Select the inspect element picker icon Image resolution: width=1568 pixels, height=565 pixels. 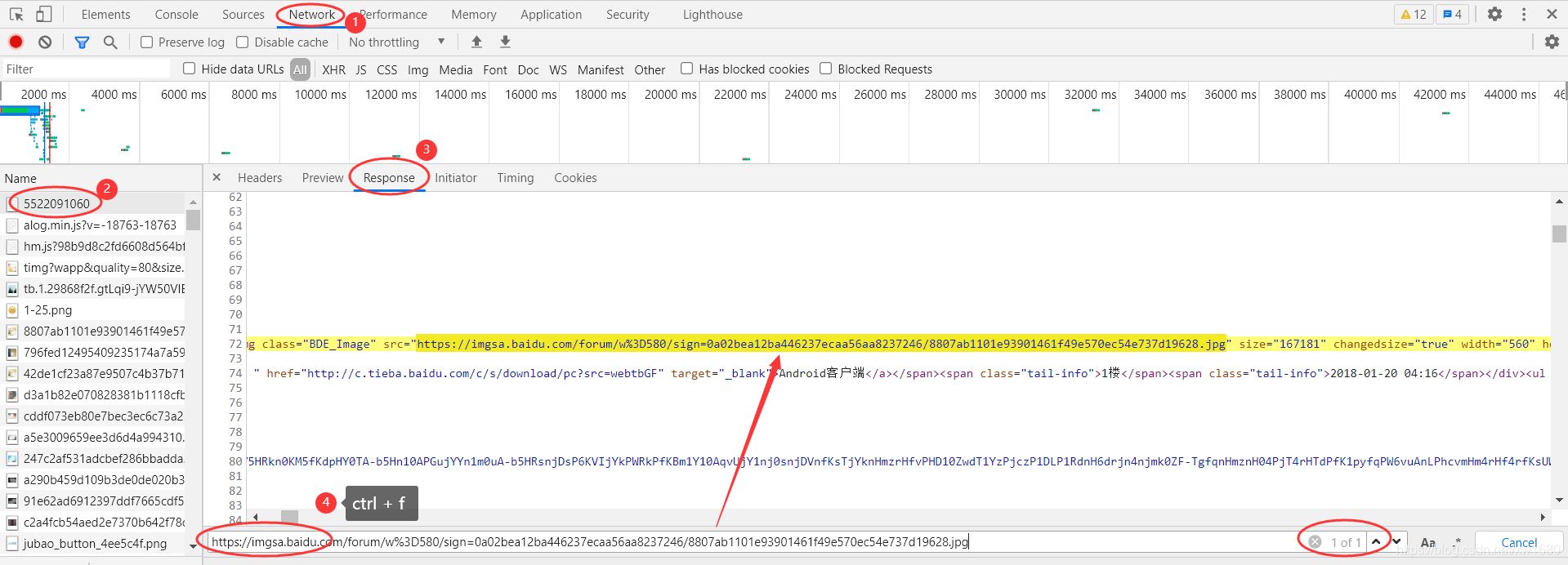pos(16,14)
